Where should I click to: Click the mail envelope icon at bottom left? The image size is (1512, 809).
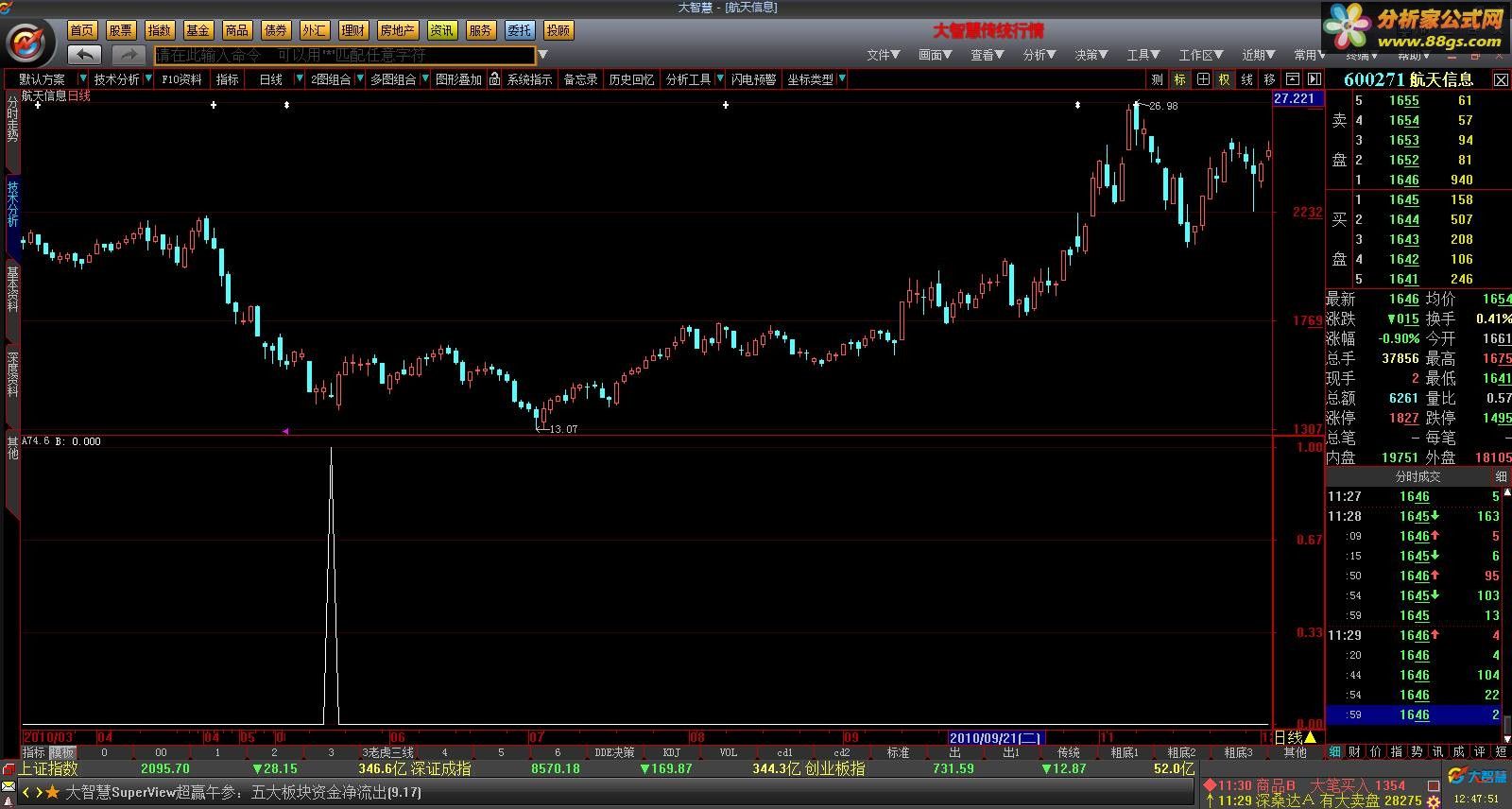click(x=9, y=786)
